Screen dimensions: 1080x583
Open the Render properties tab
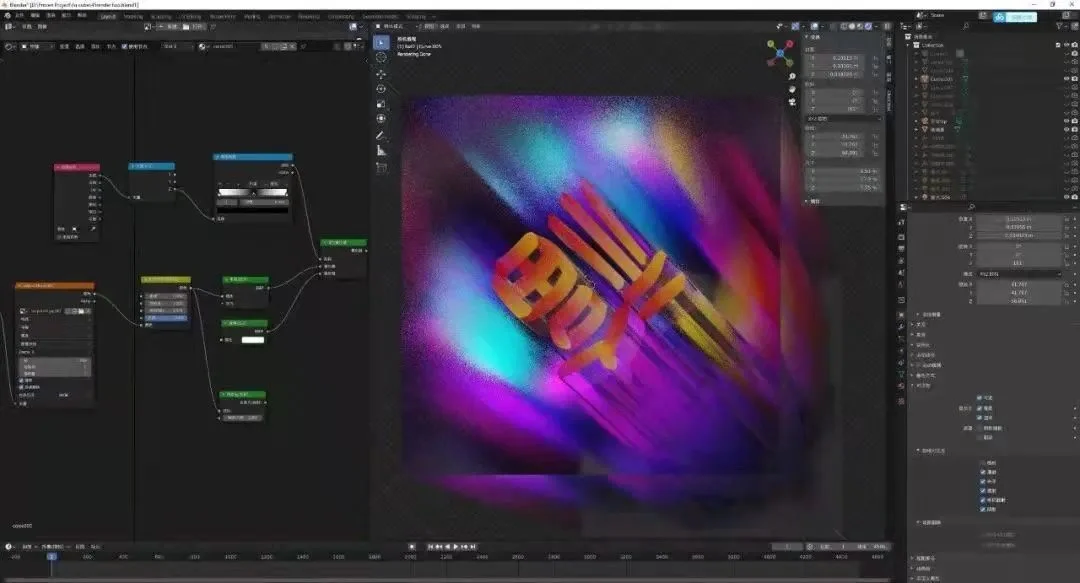(902, 236)
